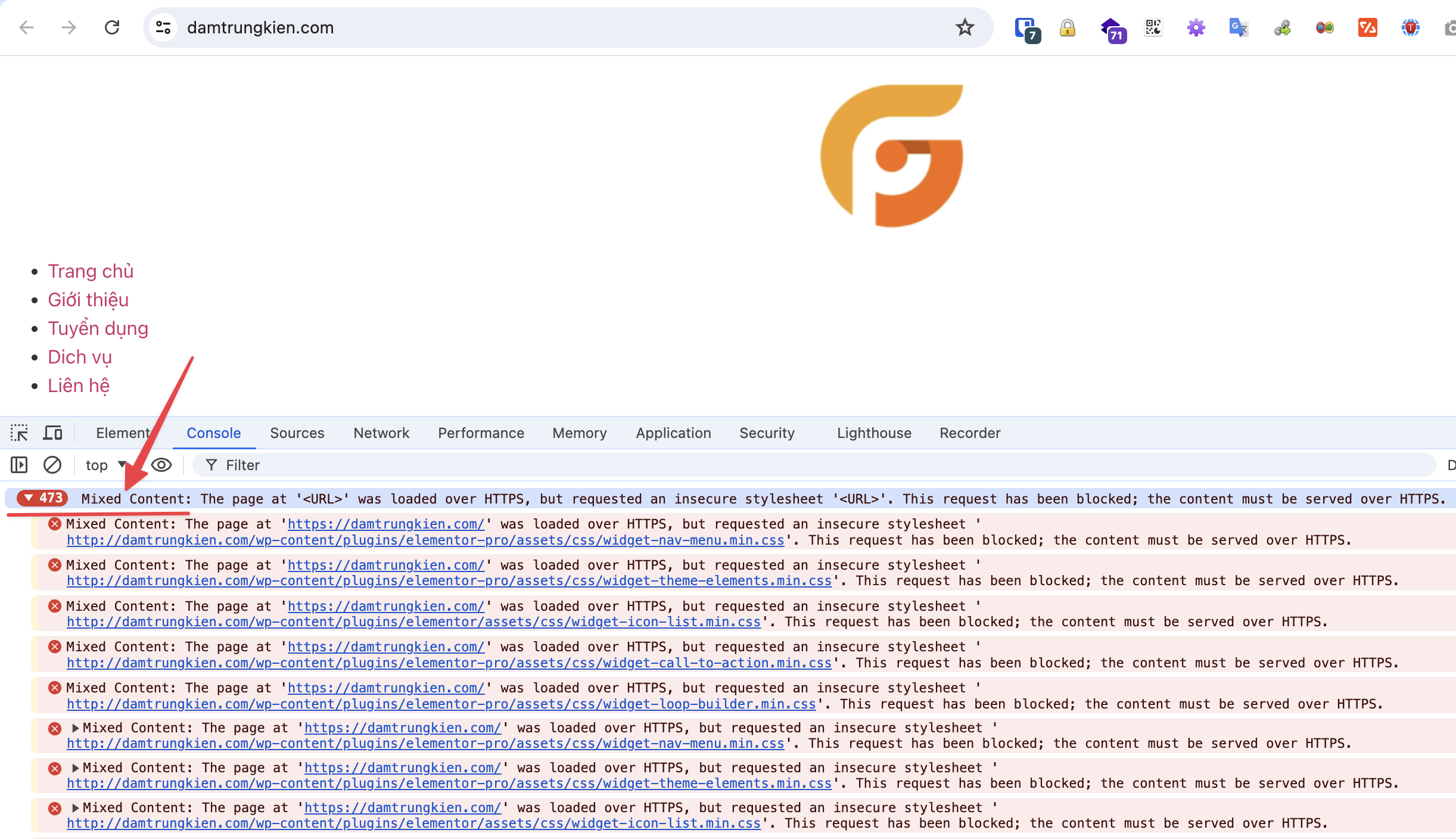Open site information icon in address bar
This screenshot has width=1456, height=839.
(163, 27)
